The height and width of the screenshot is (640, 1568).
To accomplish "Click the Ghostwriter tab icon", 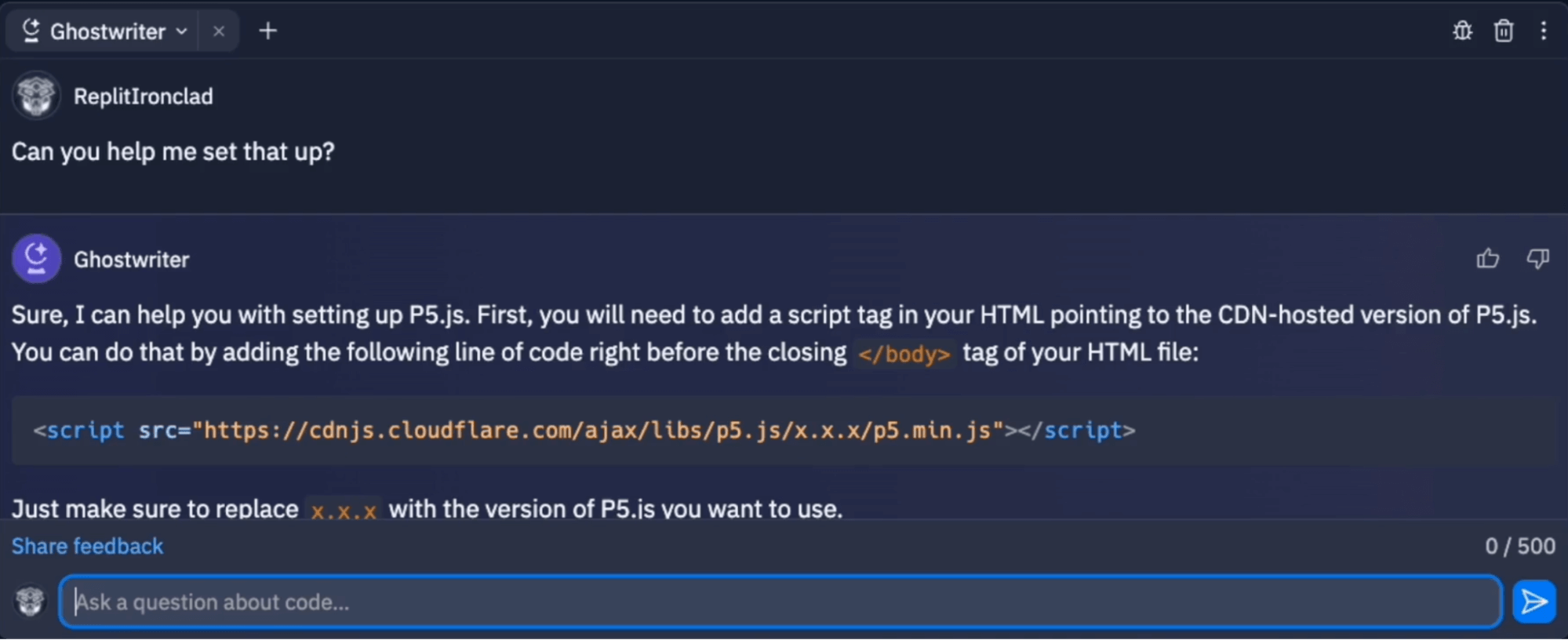I will (31, 31).
